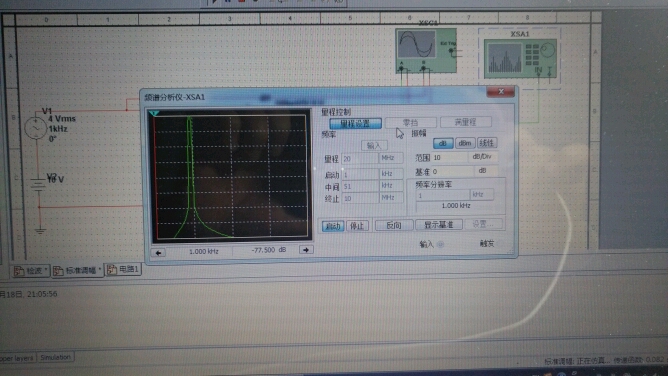Click the 停止 (stop) button in the analyzer

click(x=357, y=226)
